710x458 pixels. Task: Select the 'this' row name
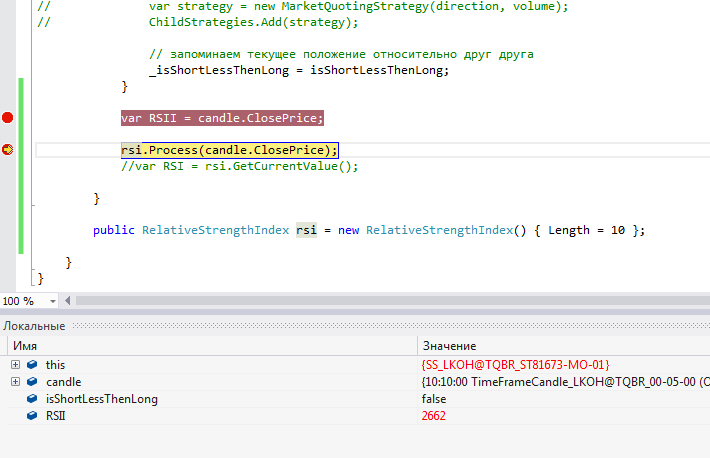click(x=55, y=365)
